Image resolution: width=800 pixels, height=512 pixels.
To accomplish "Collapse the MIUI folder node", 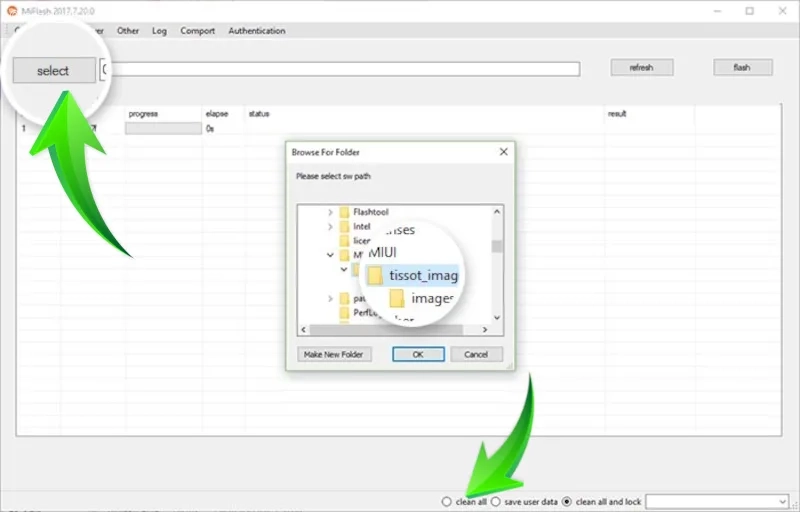I will click(330, 254).
